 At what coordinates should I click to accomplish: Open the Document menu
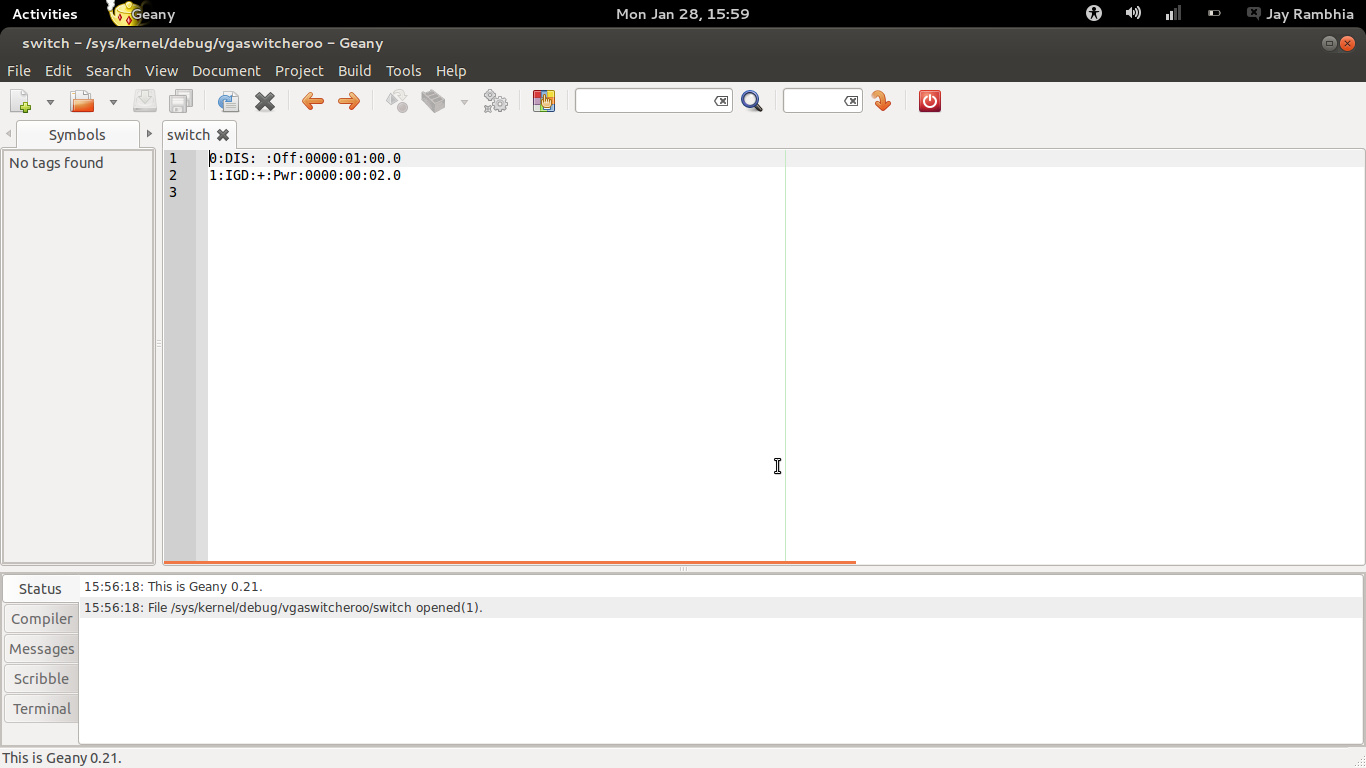(226, 71)
